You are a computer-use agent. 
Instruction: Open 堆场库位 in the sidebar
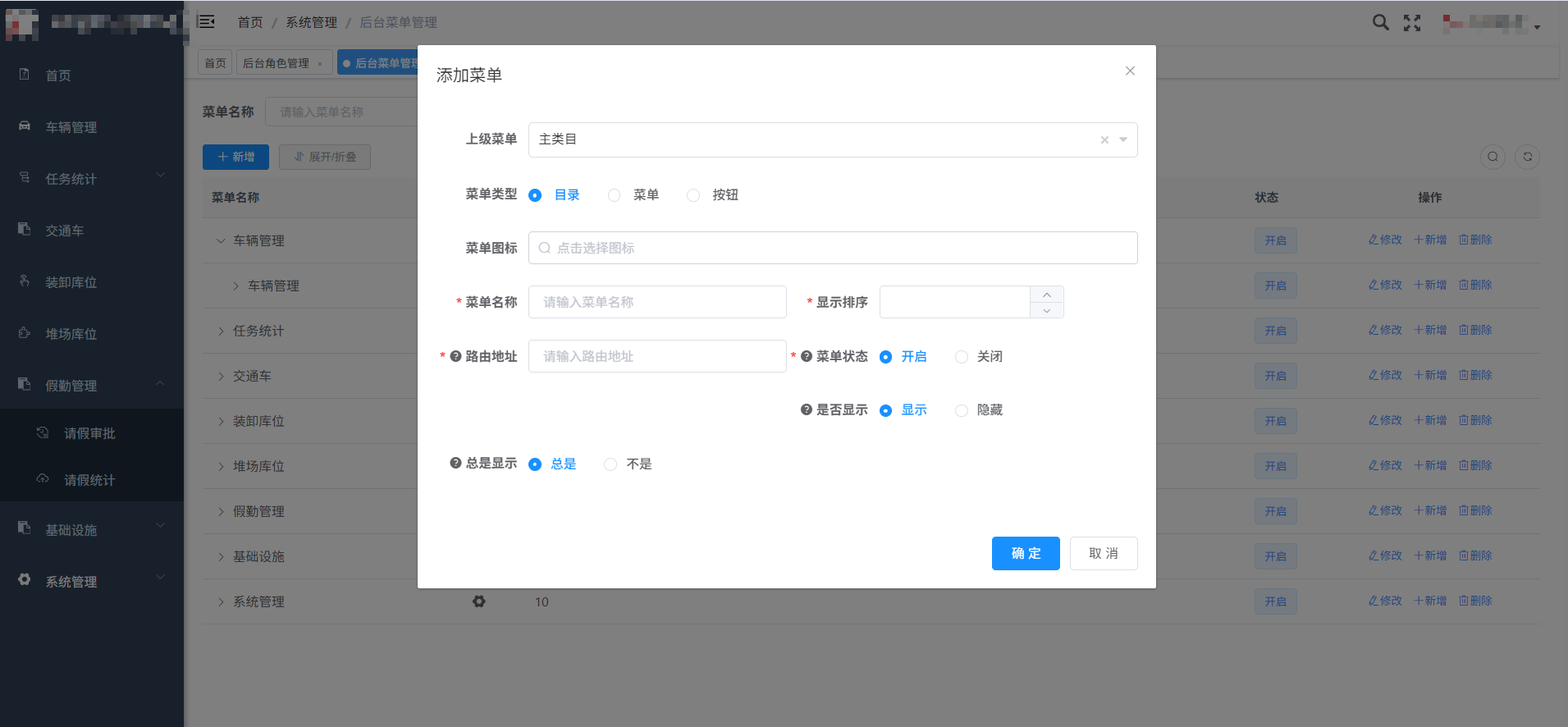pos(92,334)
